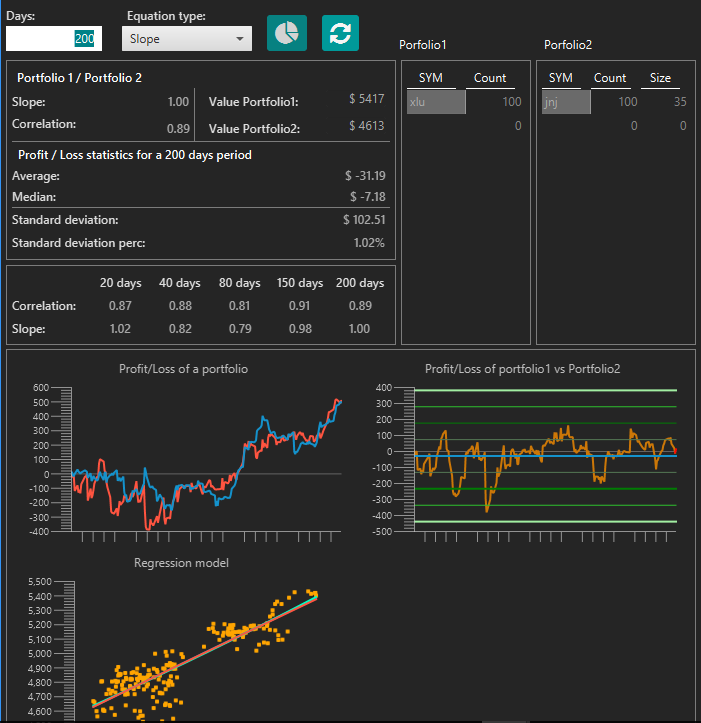Viewport: 701px width, 723px height.
Task: Click the Count column header in Porfolio2
Action: 610,78
